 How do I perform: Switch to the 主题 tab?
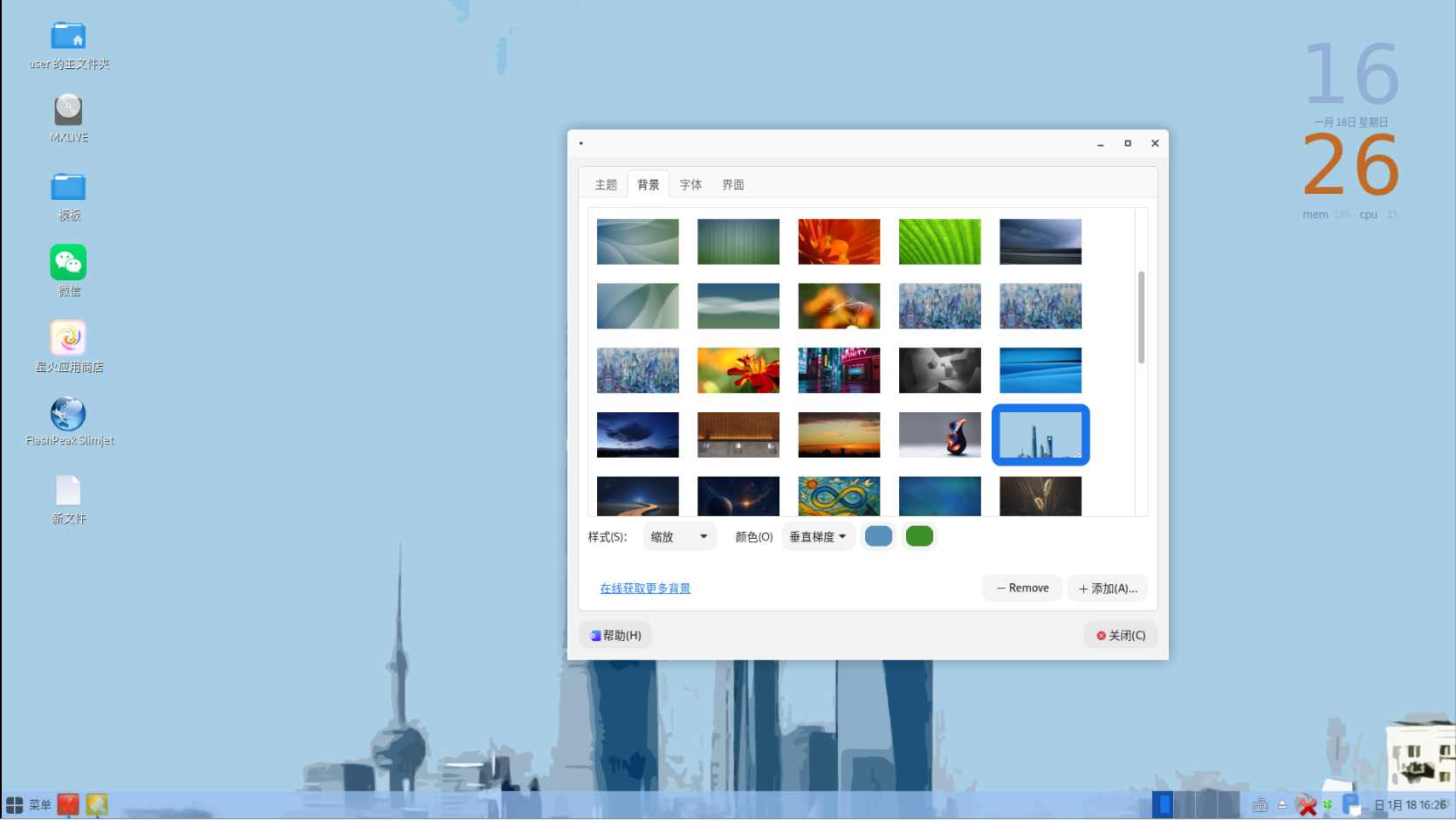[x=606, y=184]
